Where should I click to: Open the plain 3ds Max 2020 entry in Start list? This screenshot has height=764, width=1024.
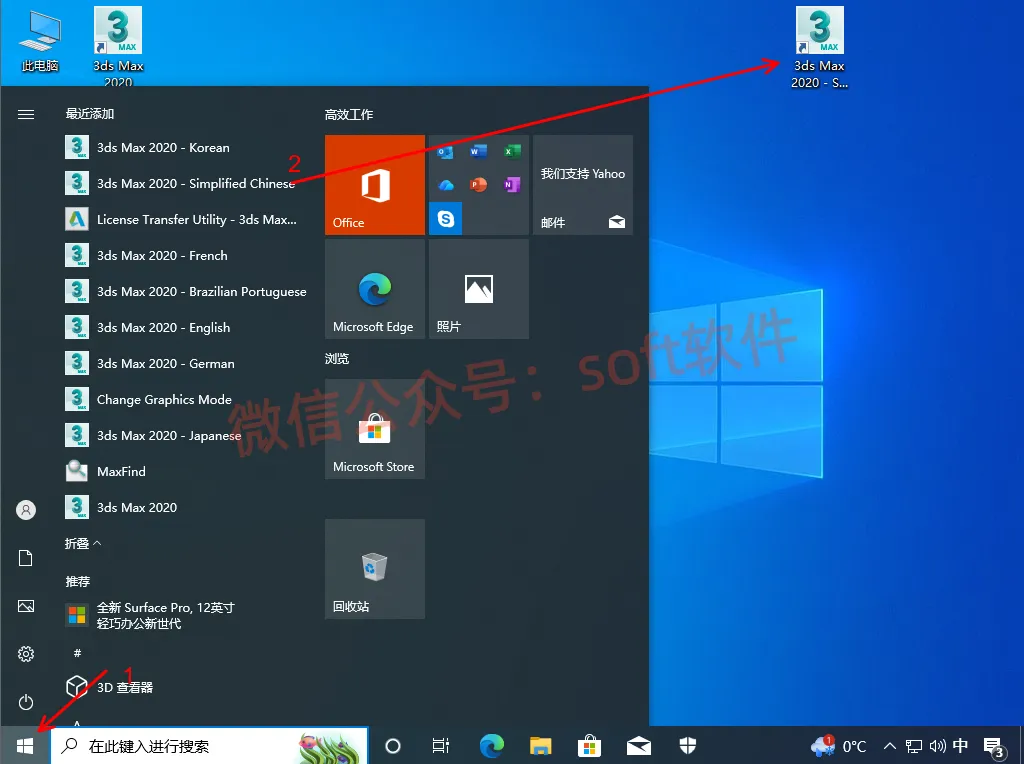point(186,507)
